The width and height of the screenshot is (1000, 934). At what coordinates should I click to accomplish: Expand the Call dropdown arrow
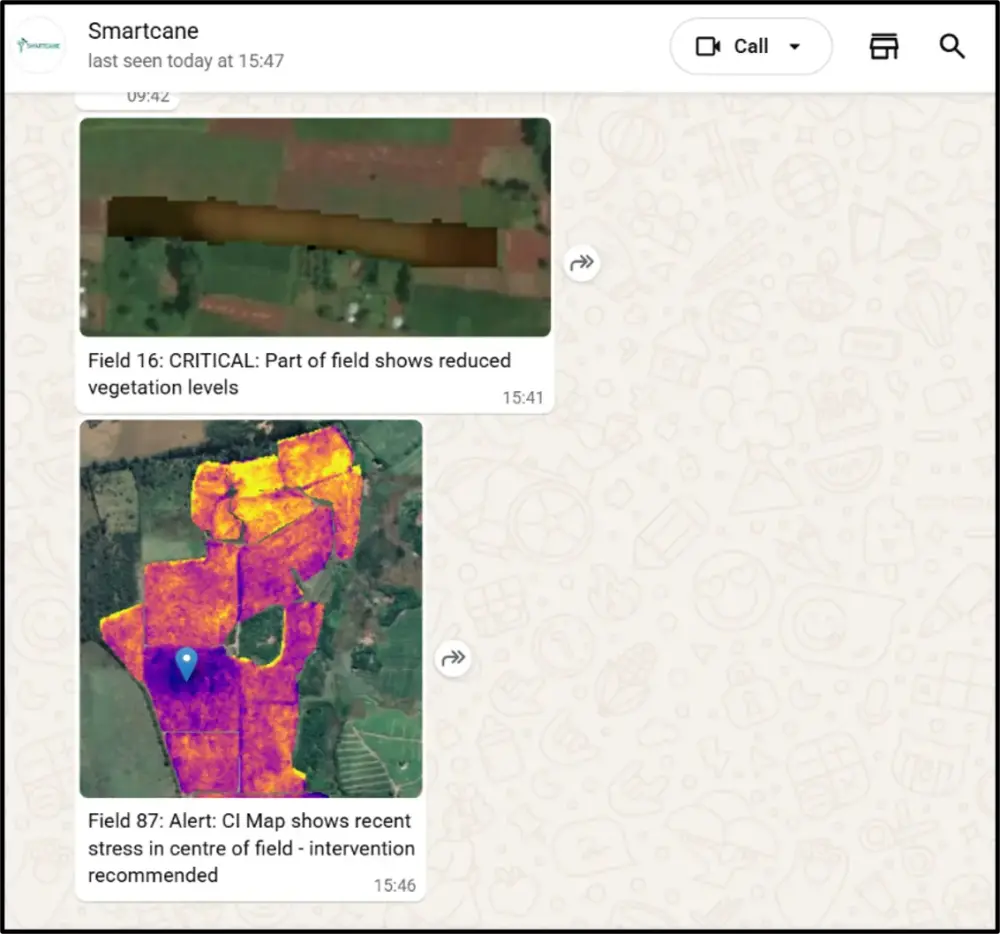click(795, 47)
